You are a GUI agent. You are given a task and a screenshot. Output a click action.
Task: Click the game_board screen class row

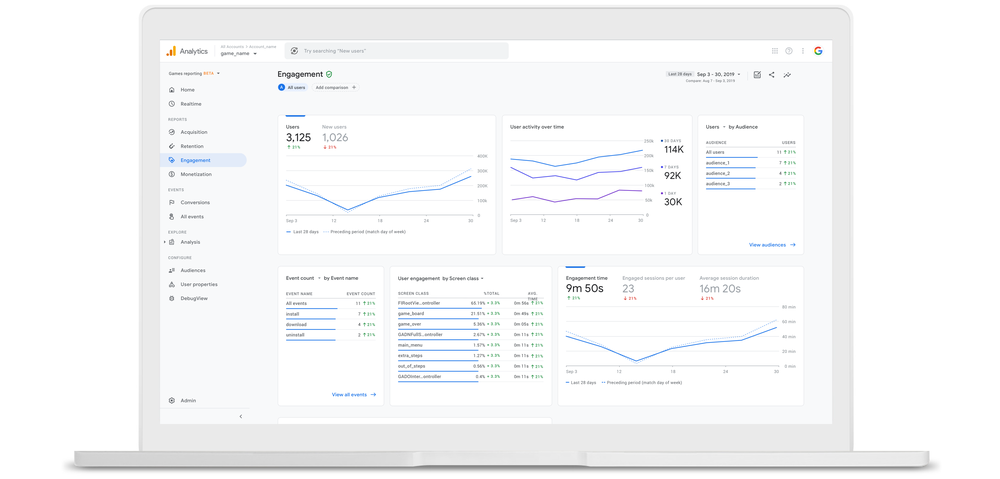(471, 314)
